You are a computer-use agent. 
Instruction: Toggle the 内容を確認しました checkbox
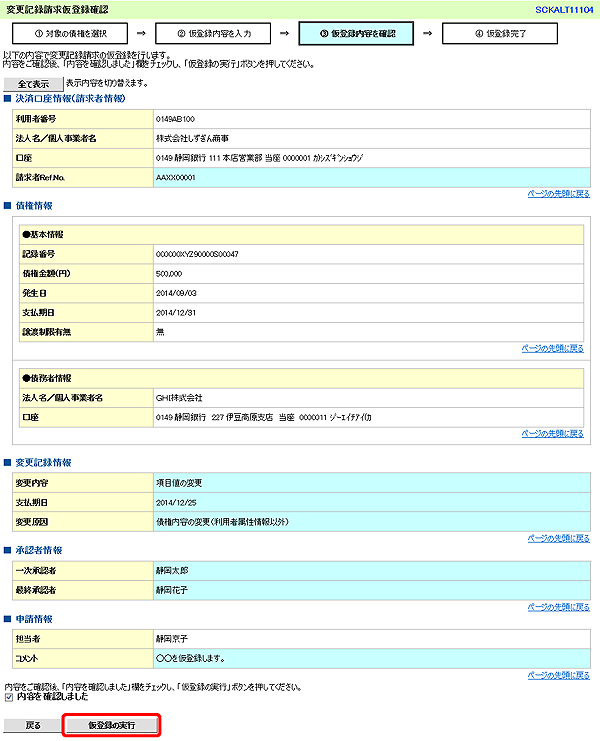coord(9,698)
